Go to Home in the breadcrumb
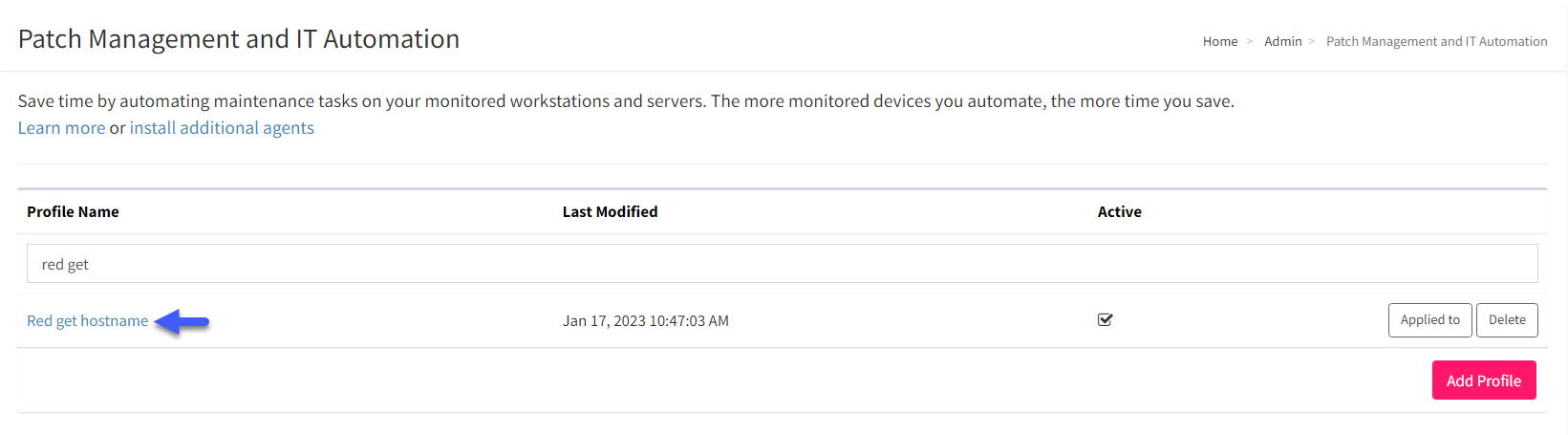The width and height of the screenshot is (1568, 435). (x=1219, y=41)
